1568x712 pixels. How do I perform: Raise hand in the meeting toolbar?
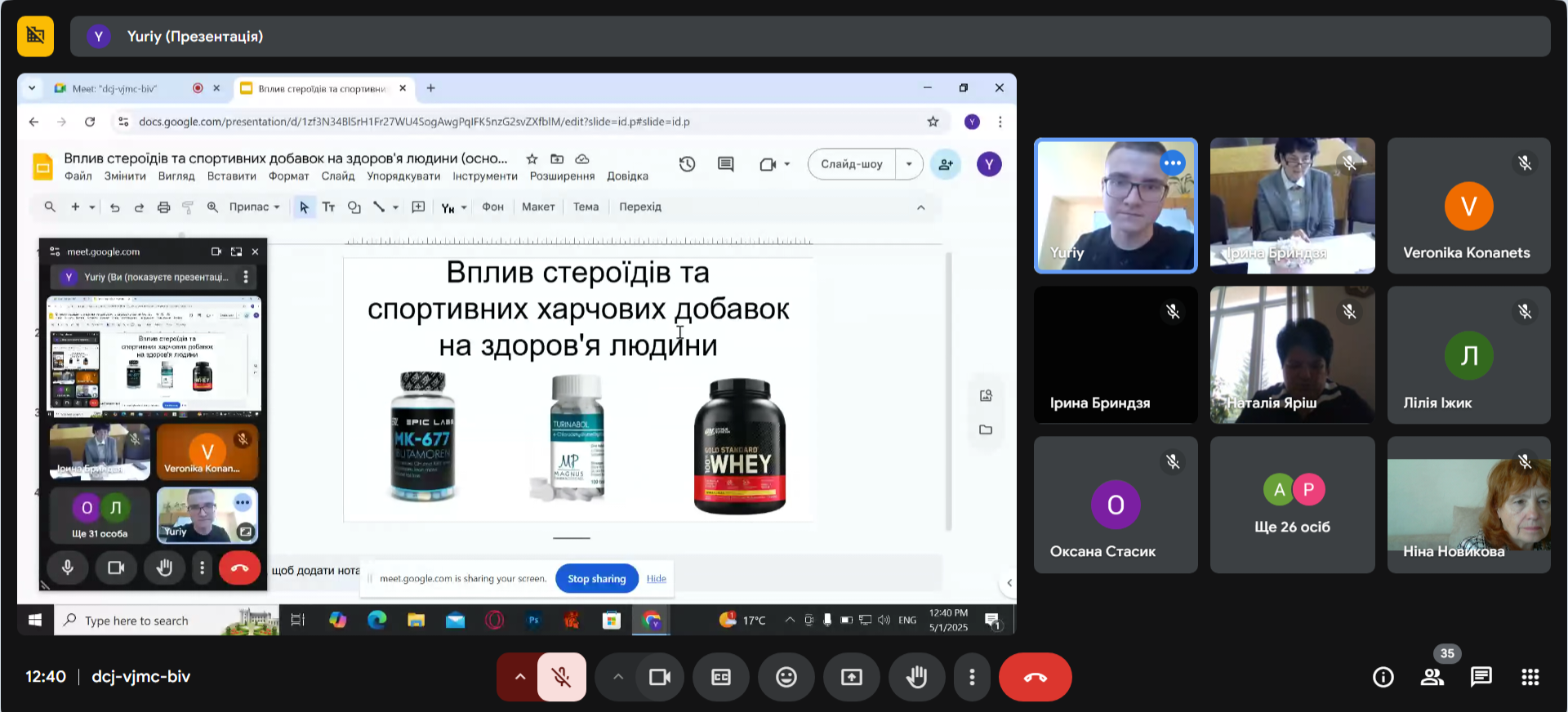[916, 677]
